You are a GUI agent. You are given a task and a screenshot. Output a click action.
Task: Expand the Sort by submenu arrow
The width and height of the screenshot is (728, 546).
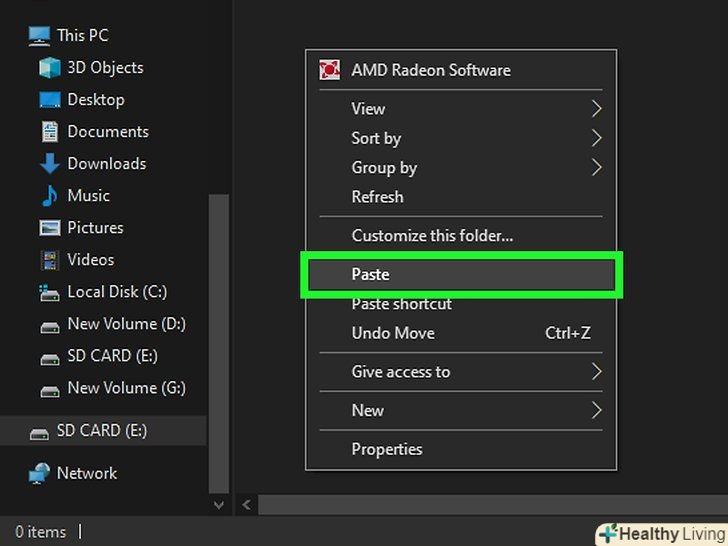click(x=596, y=138)
